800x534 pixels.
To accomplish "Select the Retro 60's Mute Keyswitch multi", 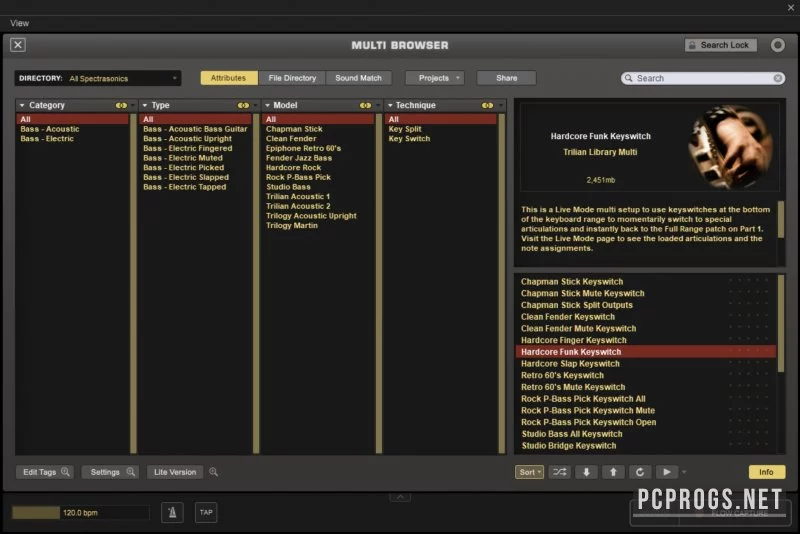I will coord(645,387).
